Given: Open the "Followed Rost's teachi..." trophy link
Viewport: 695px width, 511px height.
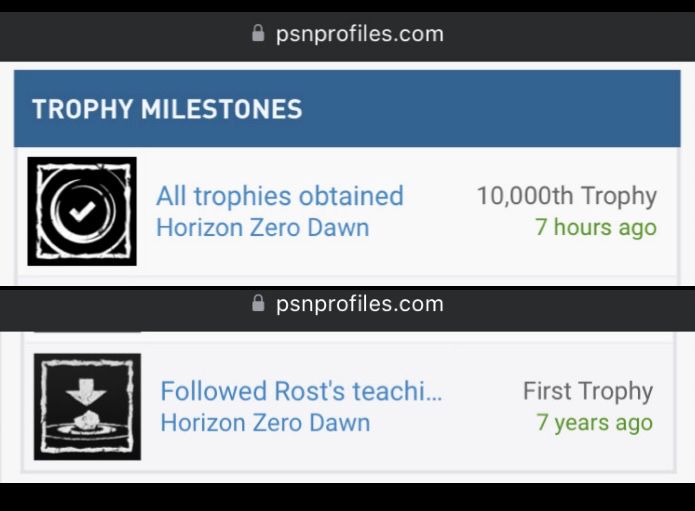Looking at the screenshot, I should [300, 391].
